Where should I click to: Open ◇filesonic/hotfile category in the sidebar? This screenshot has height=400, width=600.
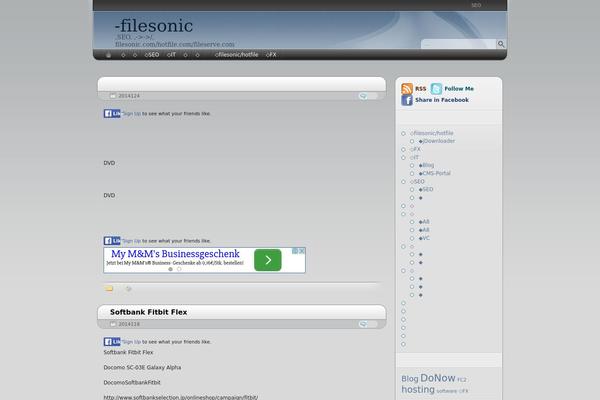pos(432,133)
